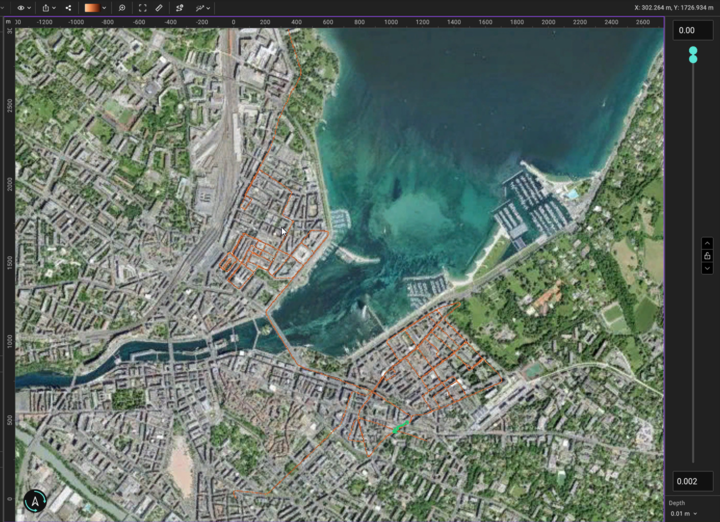Click the orange color gradient swatch
The height and width of the screenshot is (522, 720).
click(x=91, y=7)
